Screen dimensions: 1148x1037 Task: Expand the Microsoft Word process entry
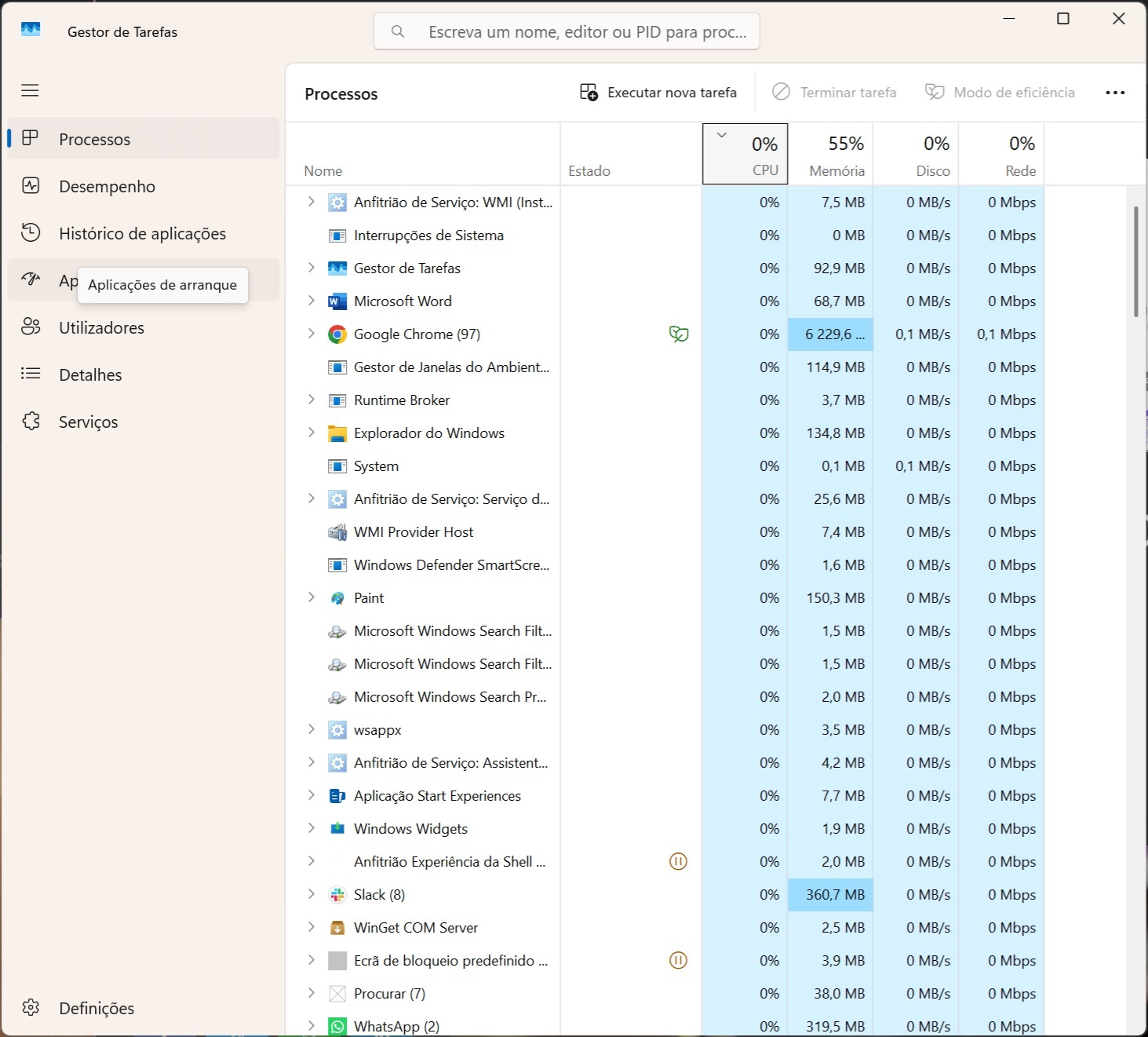[x=311, y=301]
